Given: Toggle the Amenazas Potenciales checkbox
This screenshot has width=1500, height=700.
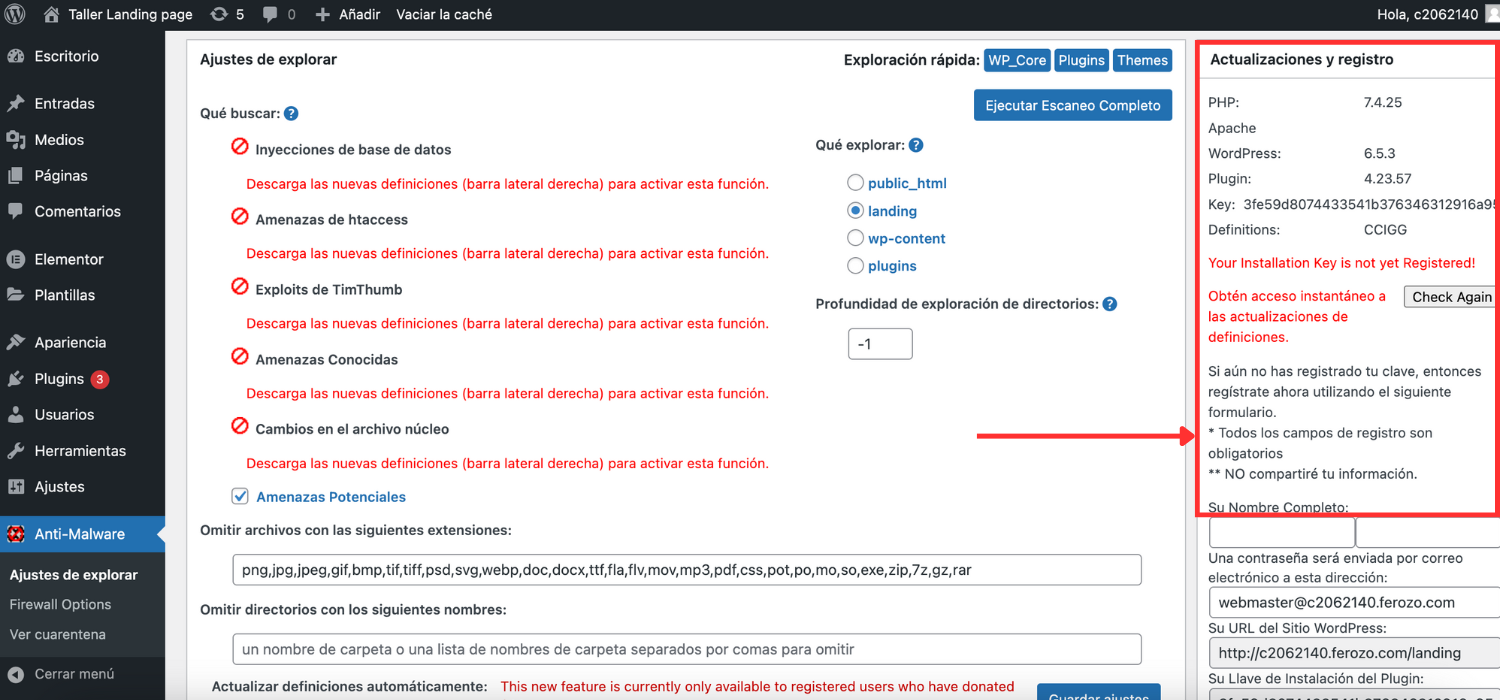Looking at the screenshot, I should pos(240,496).
